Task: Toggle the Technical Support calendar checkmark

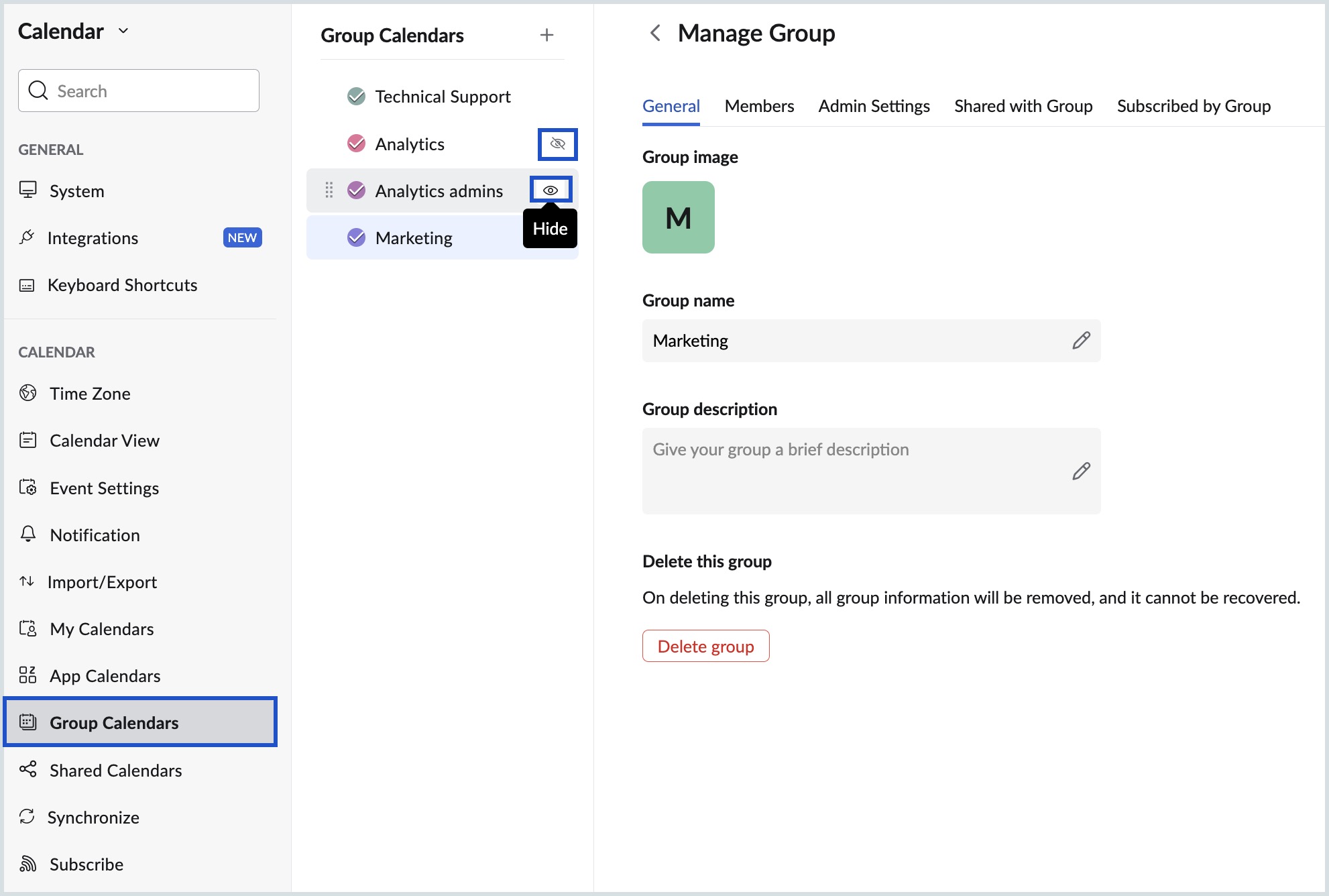Action: click(357, 97)
